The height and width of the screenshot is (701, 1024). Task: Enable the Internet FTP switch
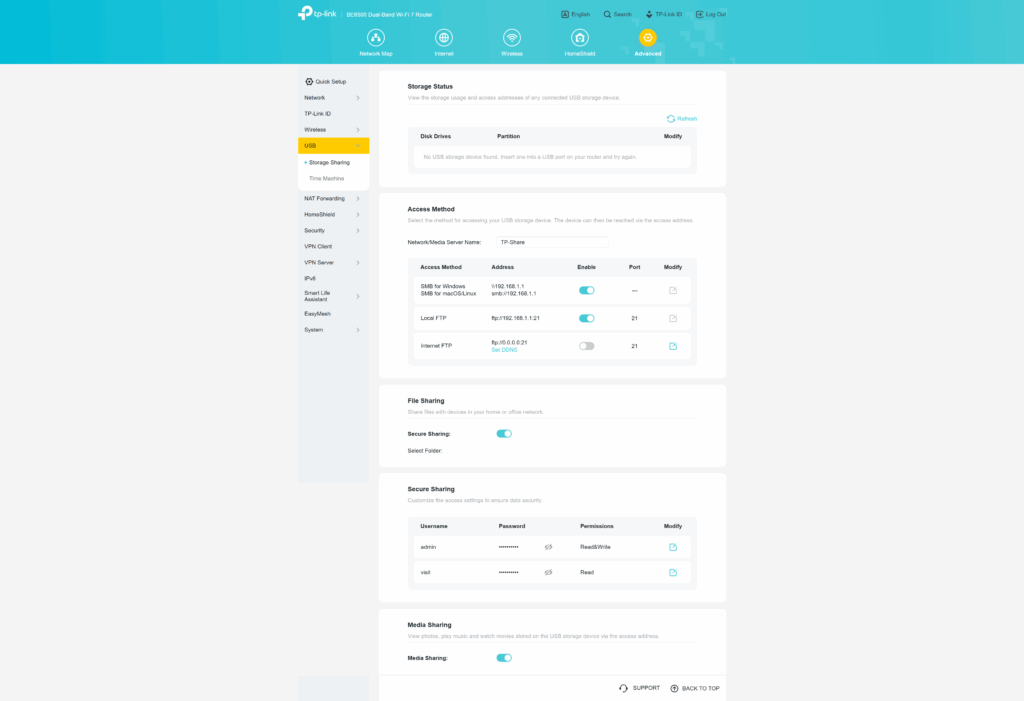586,346
